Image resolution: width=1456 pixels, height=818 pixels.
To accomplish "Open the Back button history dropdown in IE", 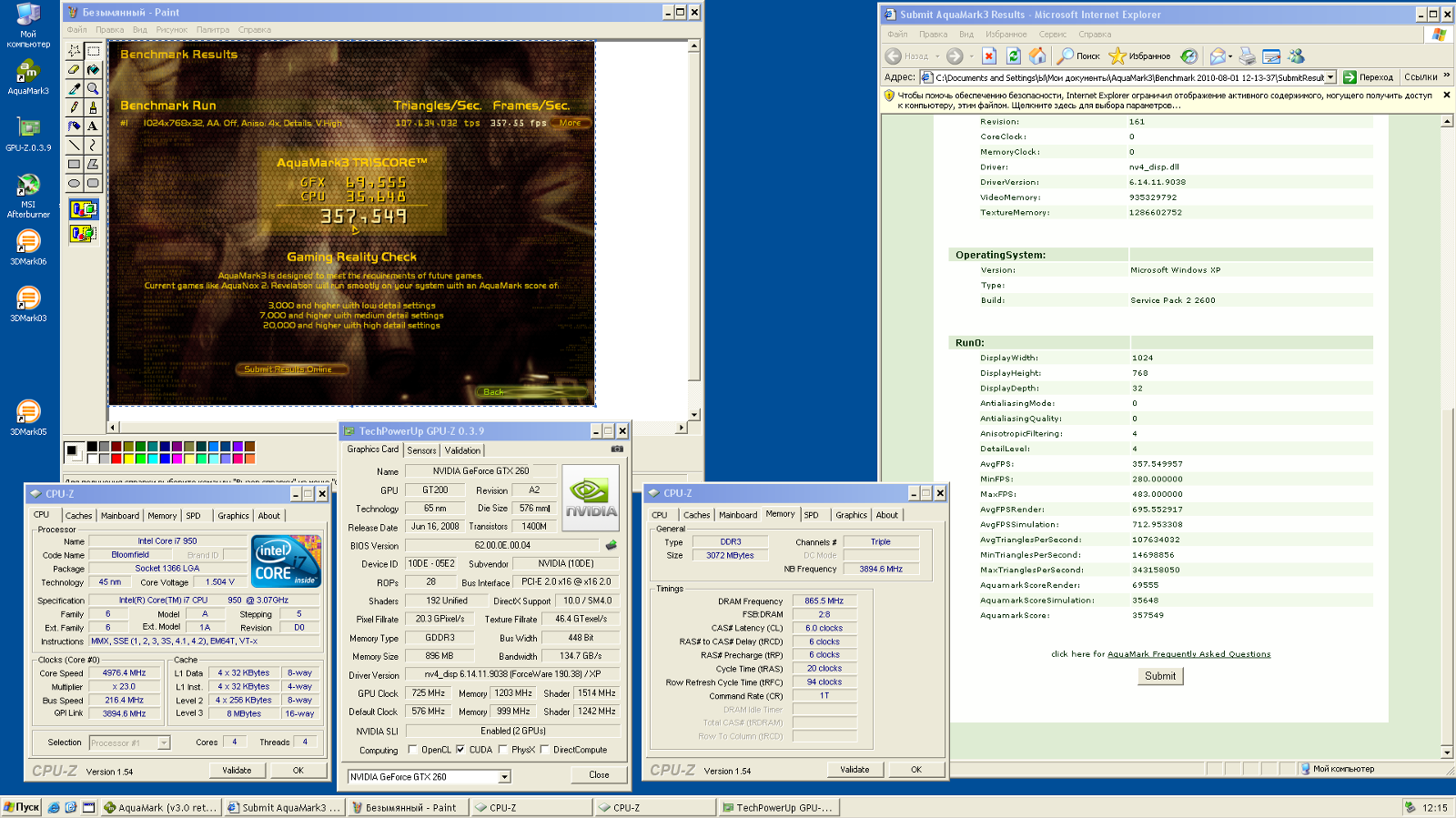I will [x=937, y=56].
